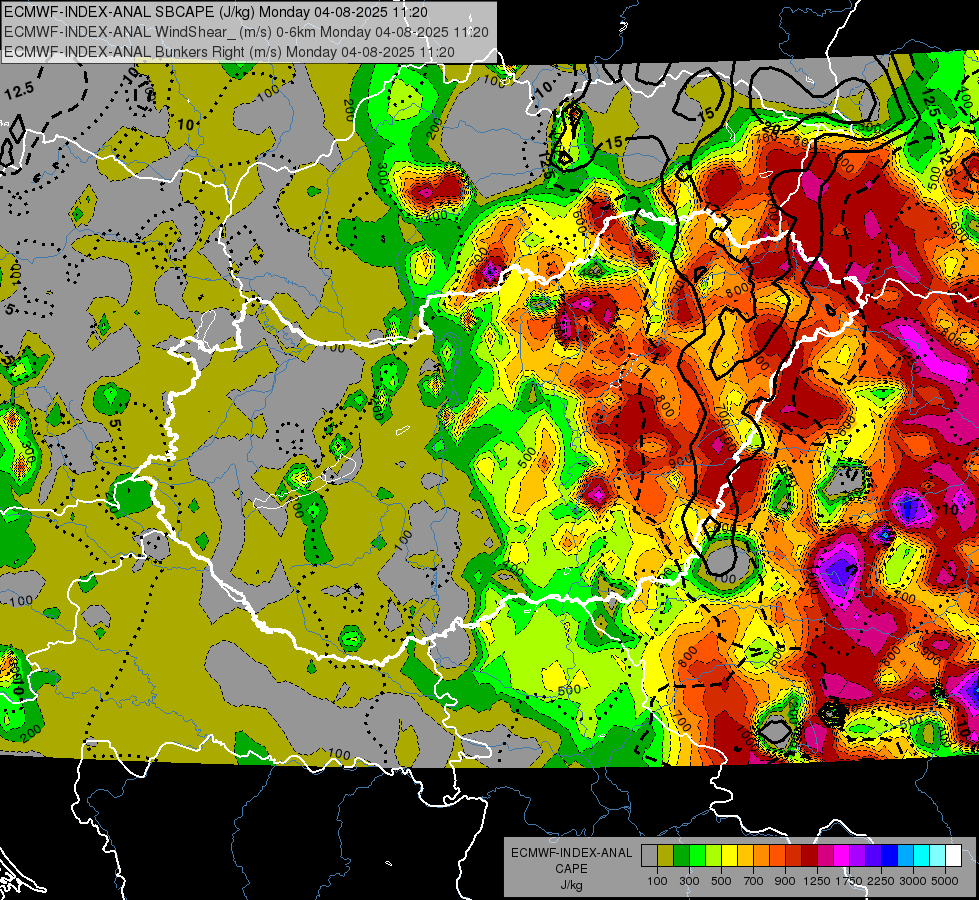979x900 pixels.
Task: Click the ECMWF-INDEX-ANAL legend title
Action: tap(571, 853)
